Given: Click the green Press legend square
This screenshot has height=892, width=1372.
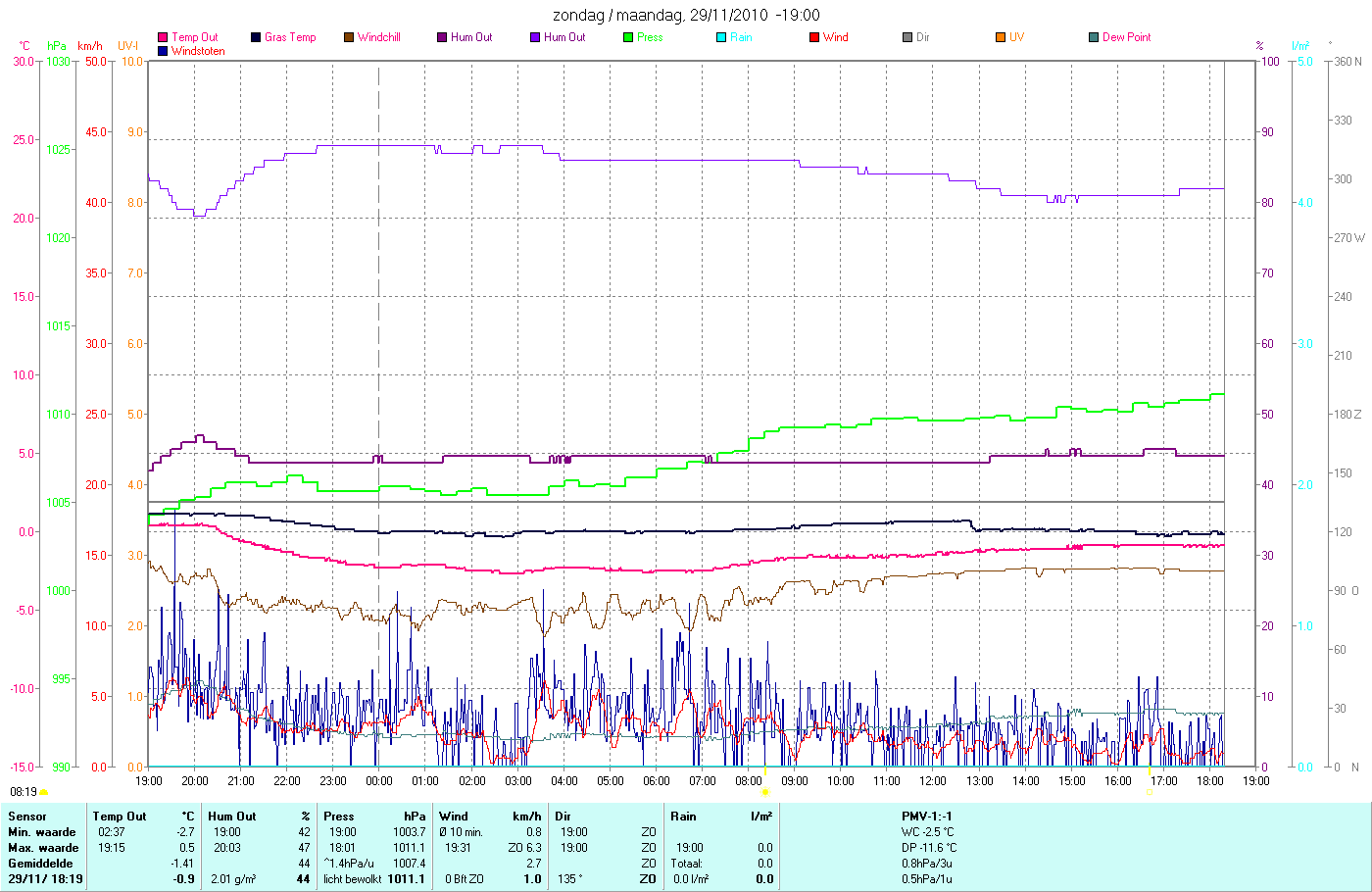Looking at the screenshot, I should [628, 37].
